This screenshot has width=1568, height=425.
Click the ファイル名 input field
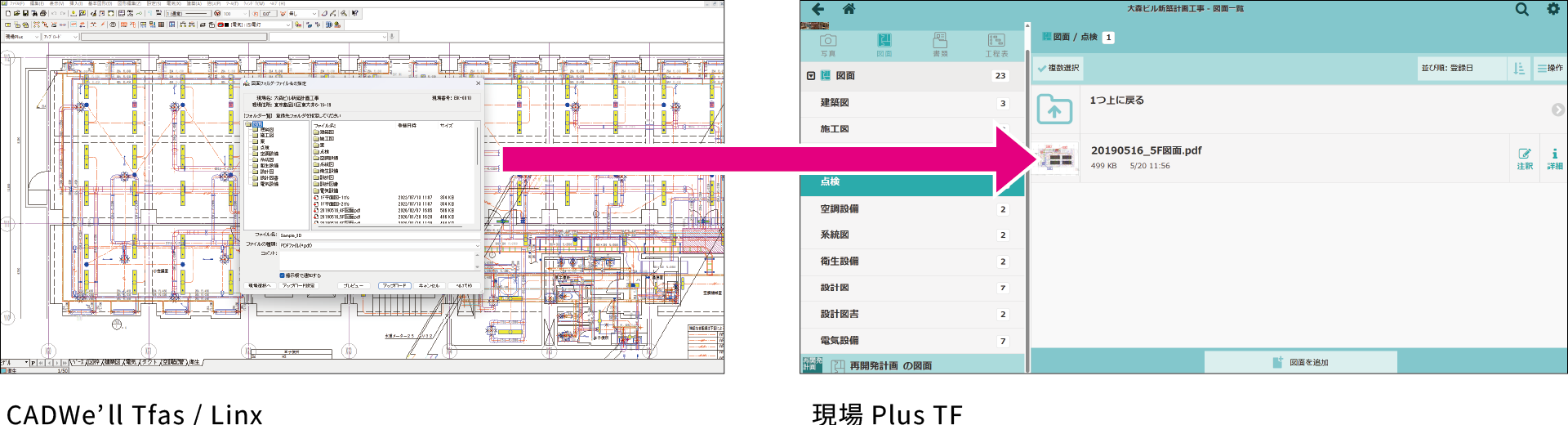tap(380, 235)
